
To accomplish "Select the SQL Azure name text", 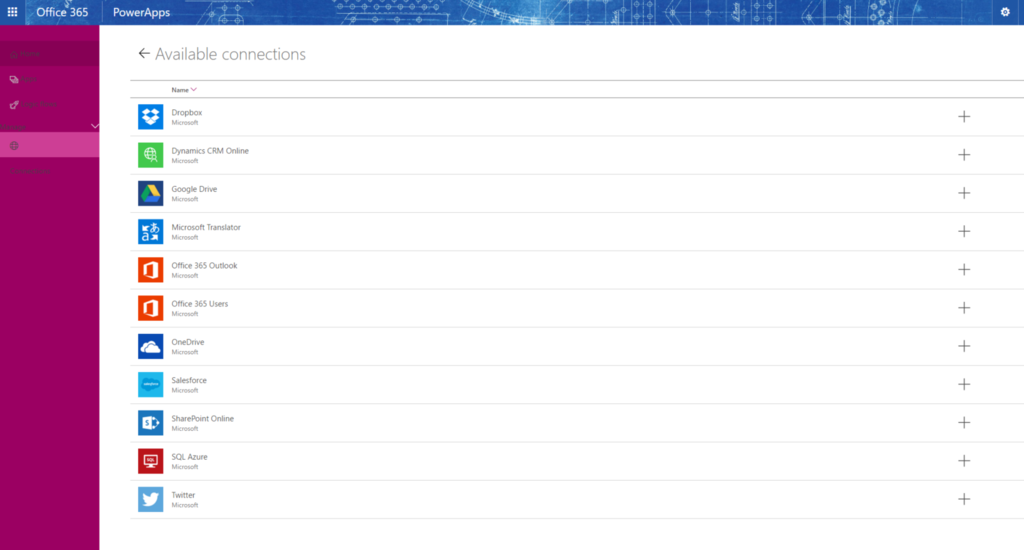I will coord(189,457).
